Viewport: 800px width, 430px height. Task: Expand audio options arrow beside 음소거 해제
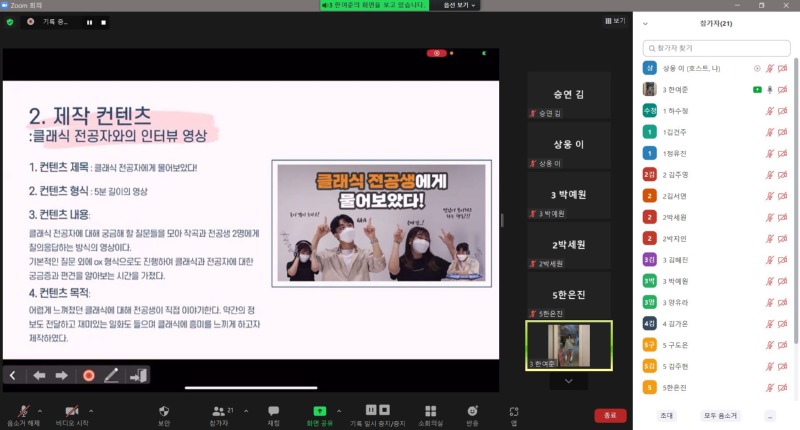(40, 411)
